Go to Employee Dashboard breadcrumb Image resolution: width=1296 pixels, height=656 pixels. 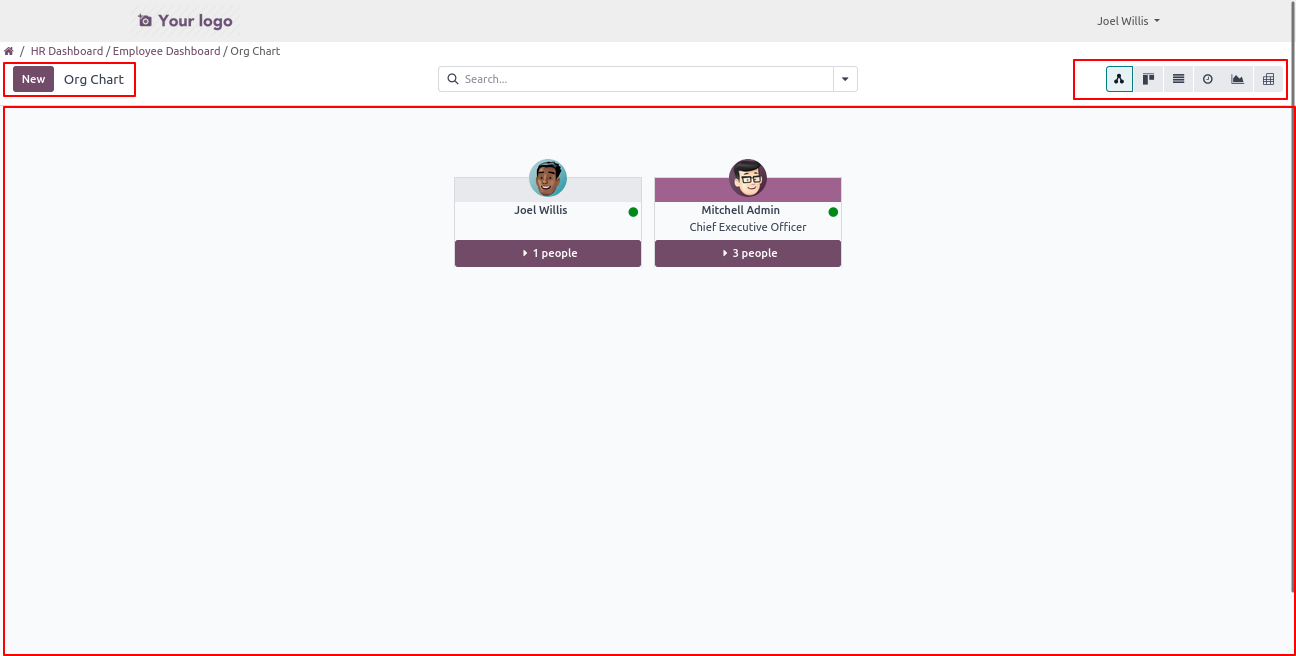click(166, 51)
